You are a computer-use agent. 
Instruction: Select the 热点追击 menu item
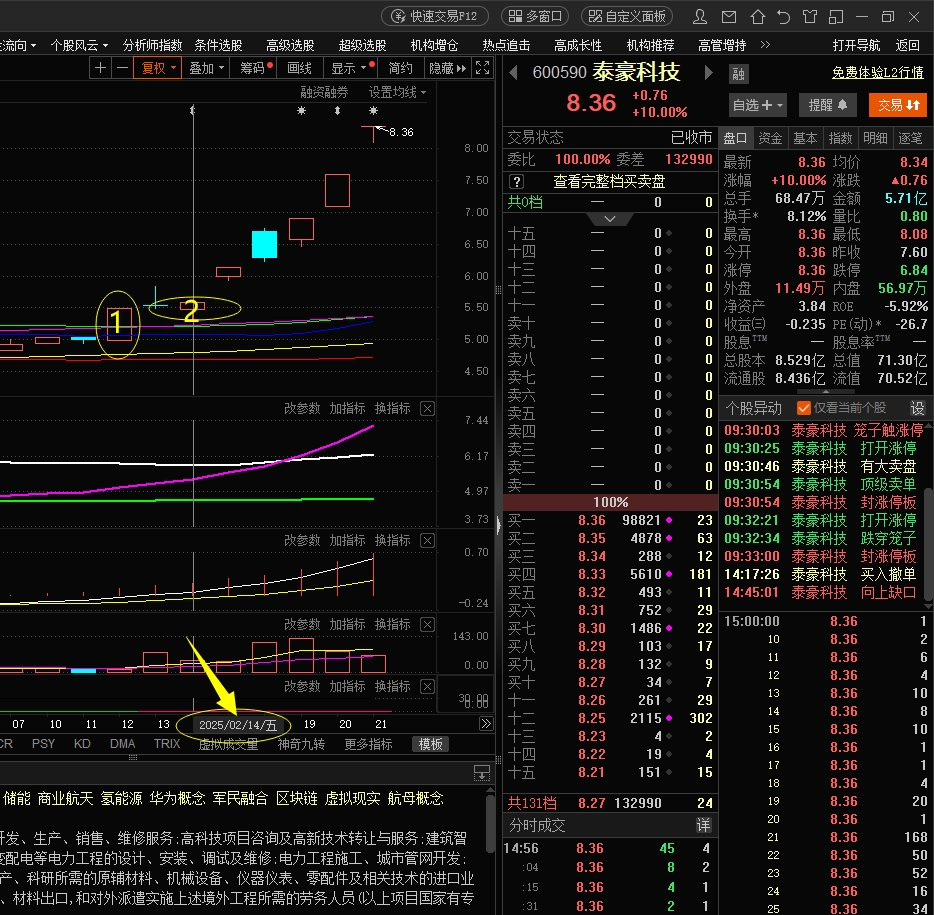[506, 45]
